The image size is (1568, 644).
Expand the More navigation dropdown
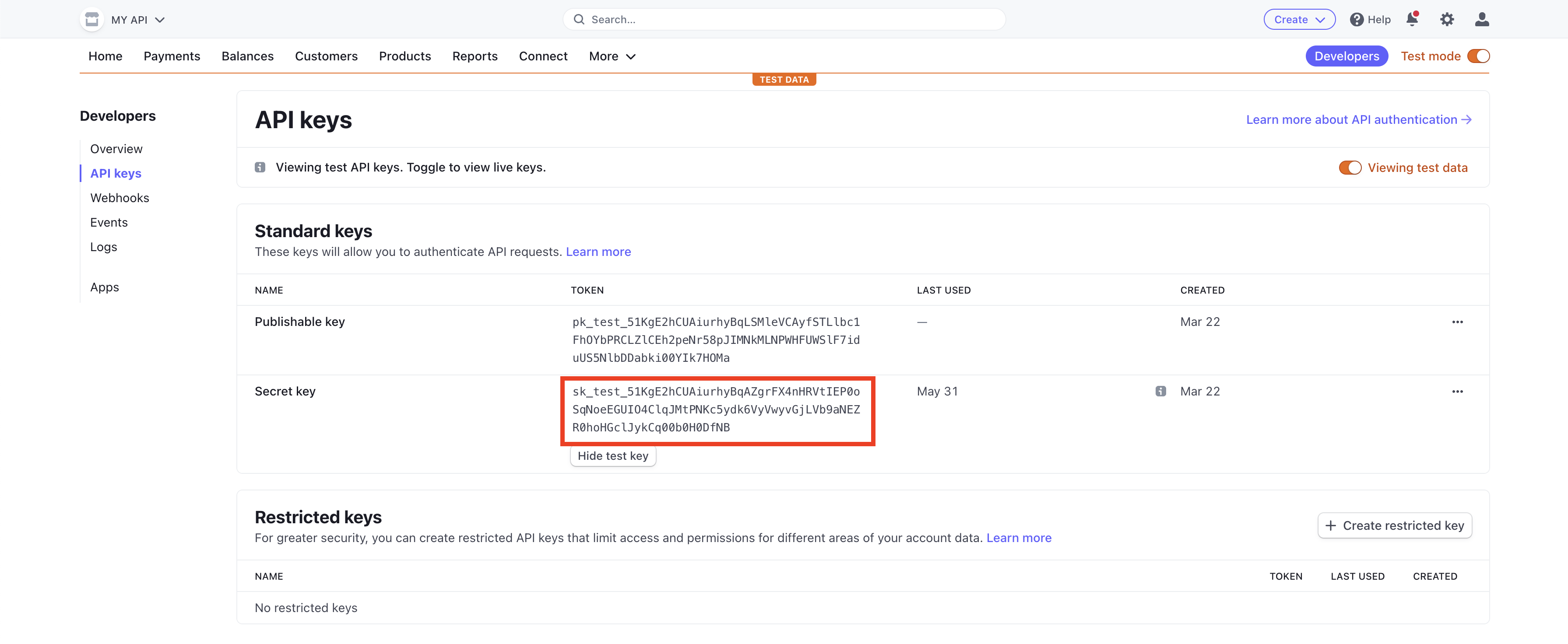click(x=612, y=56)
